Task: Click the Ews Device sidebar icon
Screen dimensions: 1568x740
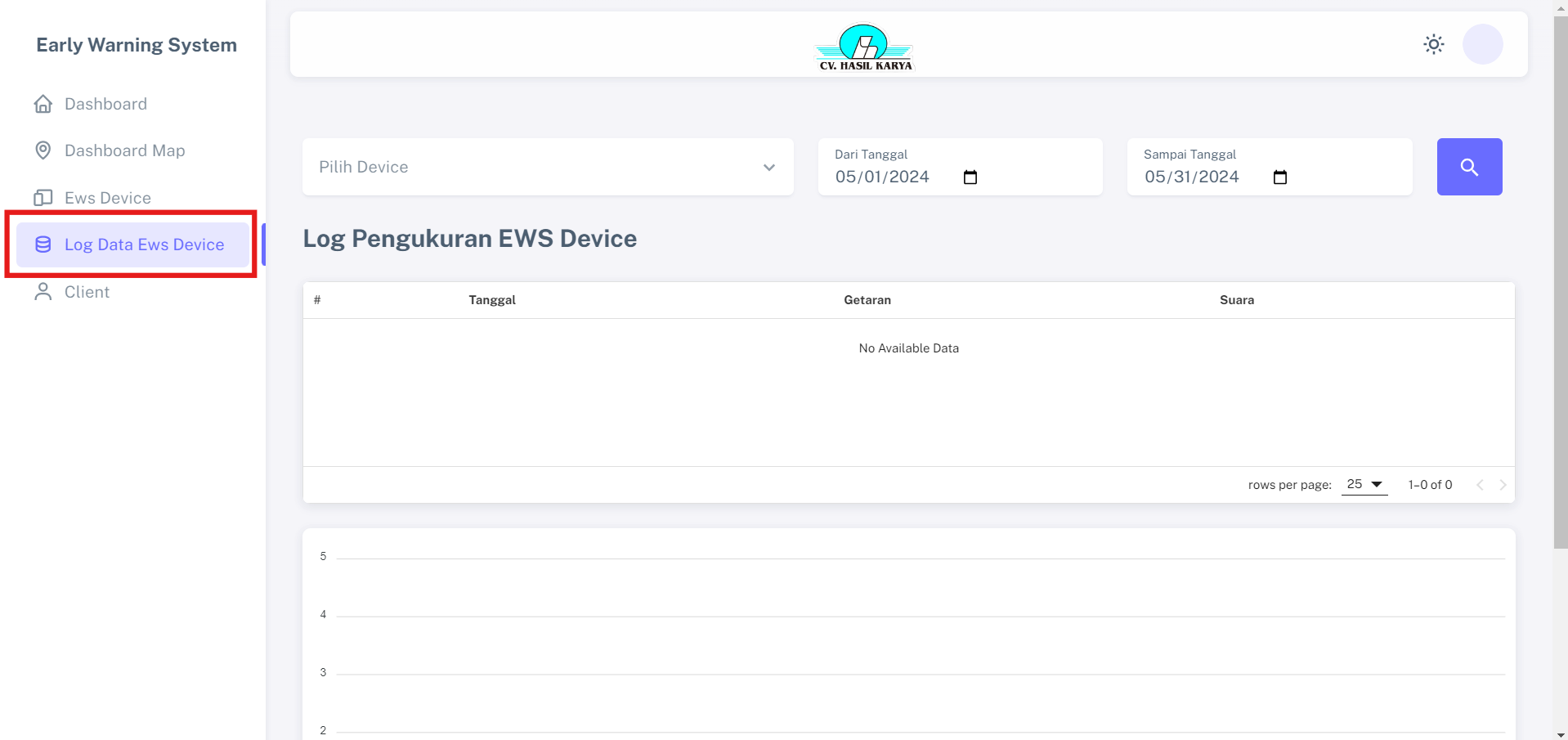Action: pyautogui.click(x=43, y=198)
